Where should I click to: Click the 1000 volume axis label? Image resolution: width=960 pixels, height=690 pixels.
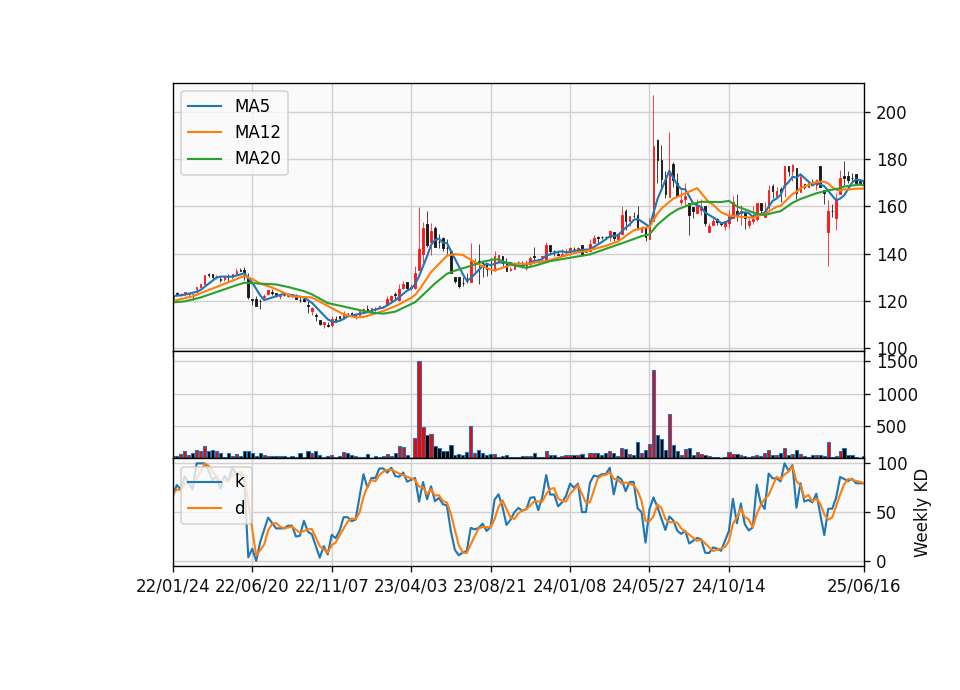coord(897,395)
